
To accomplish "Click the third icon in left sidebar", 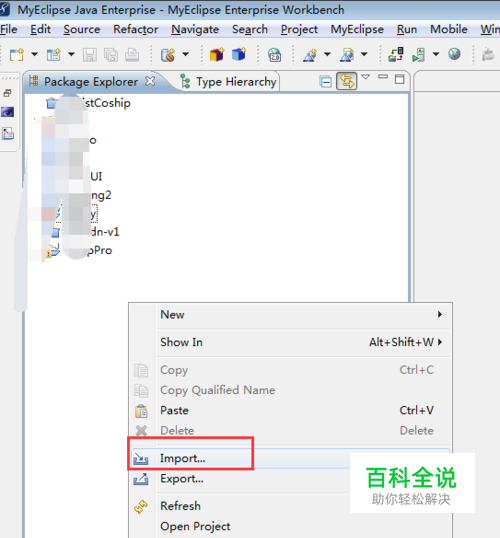I will (8, 133).
